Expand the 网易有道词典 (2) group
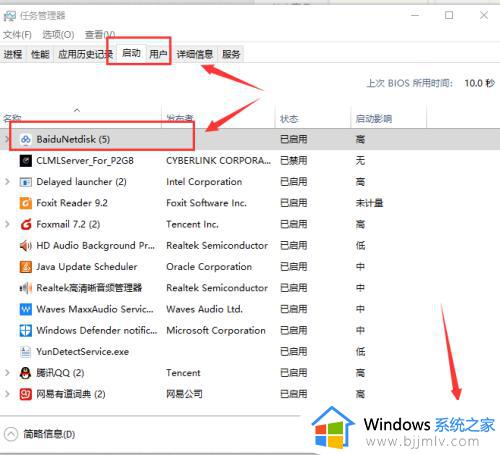The height and width of the screenshot is (455, 500). point(7,394)
